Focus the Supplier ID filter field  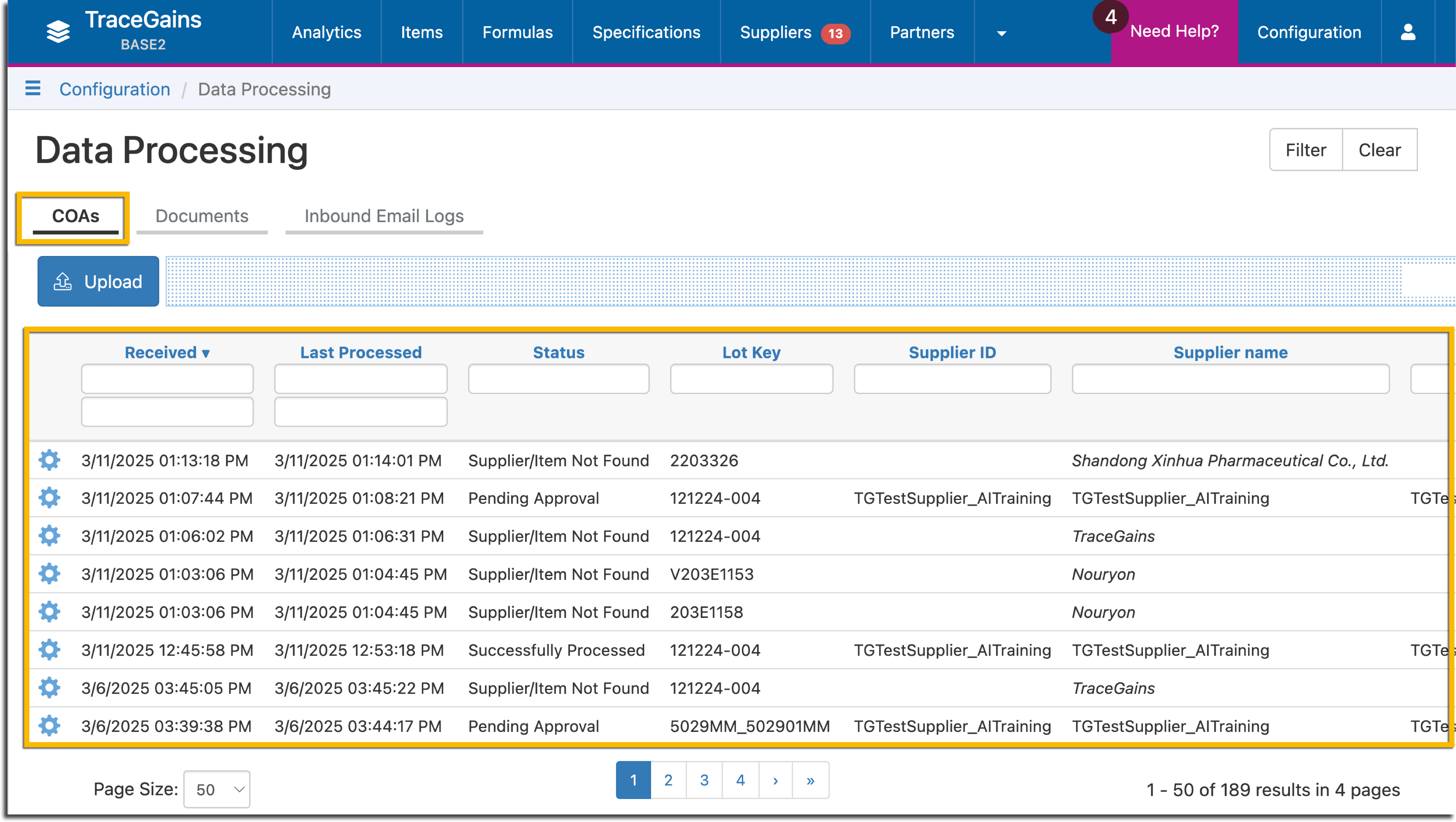point(952,379)
